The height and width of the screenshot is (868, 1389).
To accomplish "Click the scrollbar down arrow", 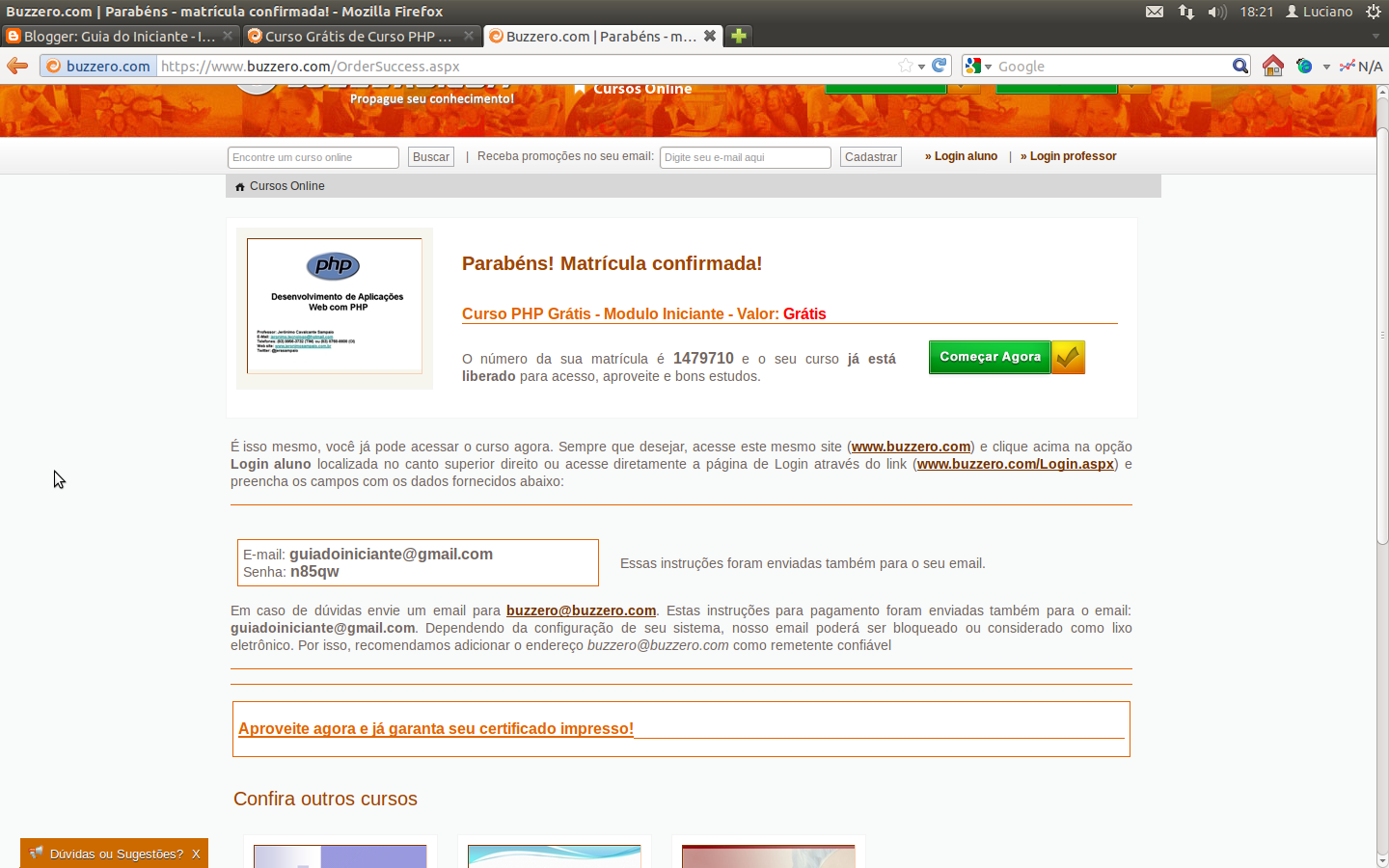I will tap(1382, 860).
